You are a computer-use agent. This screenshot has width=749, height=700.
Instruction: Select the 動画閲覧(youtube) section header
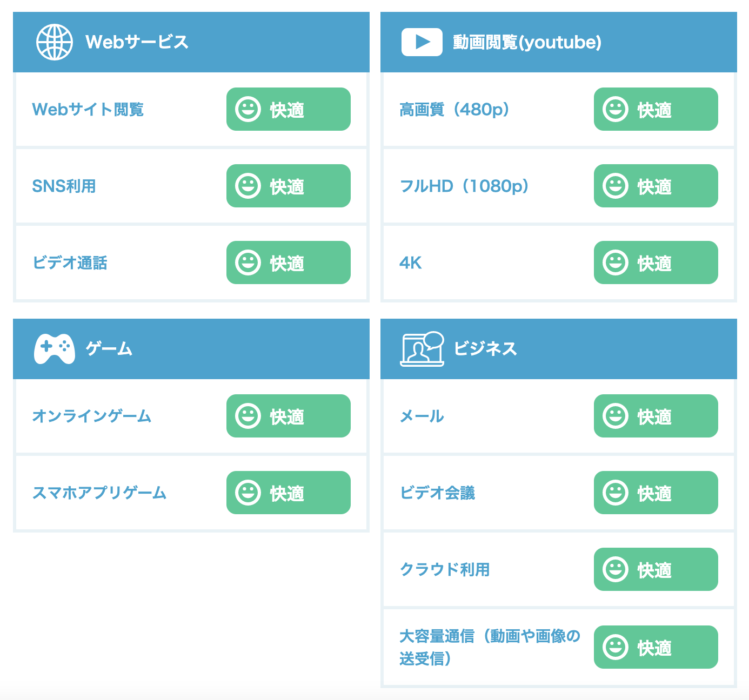tap(526, 42)
